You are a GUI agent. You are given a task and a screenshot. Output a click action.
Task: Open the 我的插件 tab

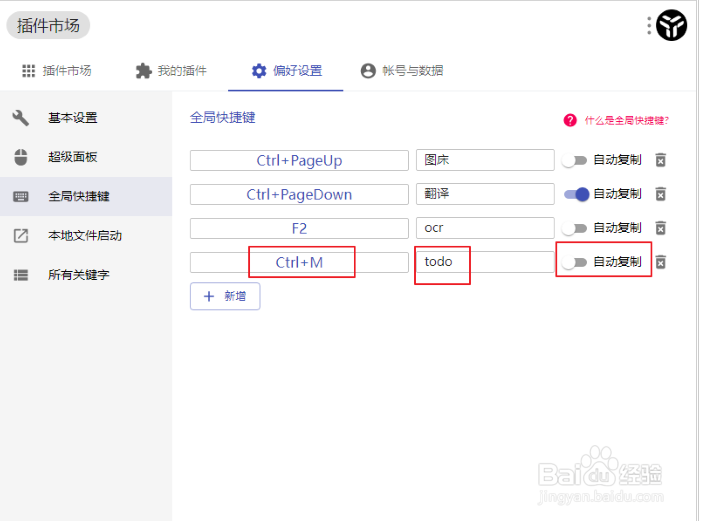(171, 71)
